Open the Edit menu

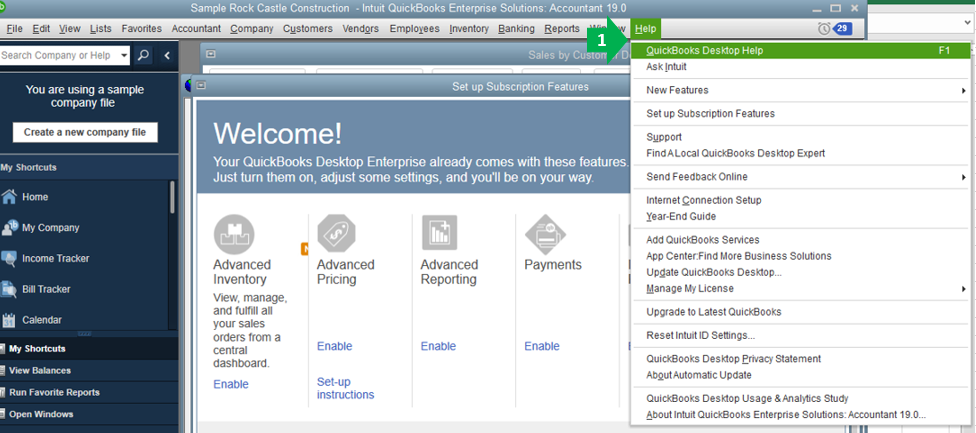click(42, 29)
